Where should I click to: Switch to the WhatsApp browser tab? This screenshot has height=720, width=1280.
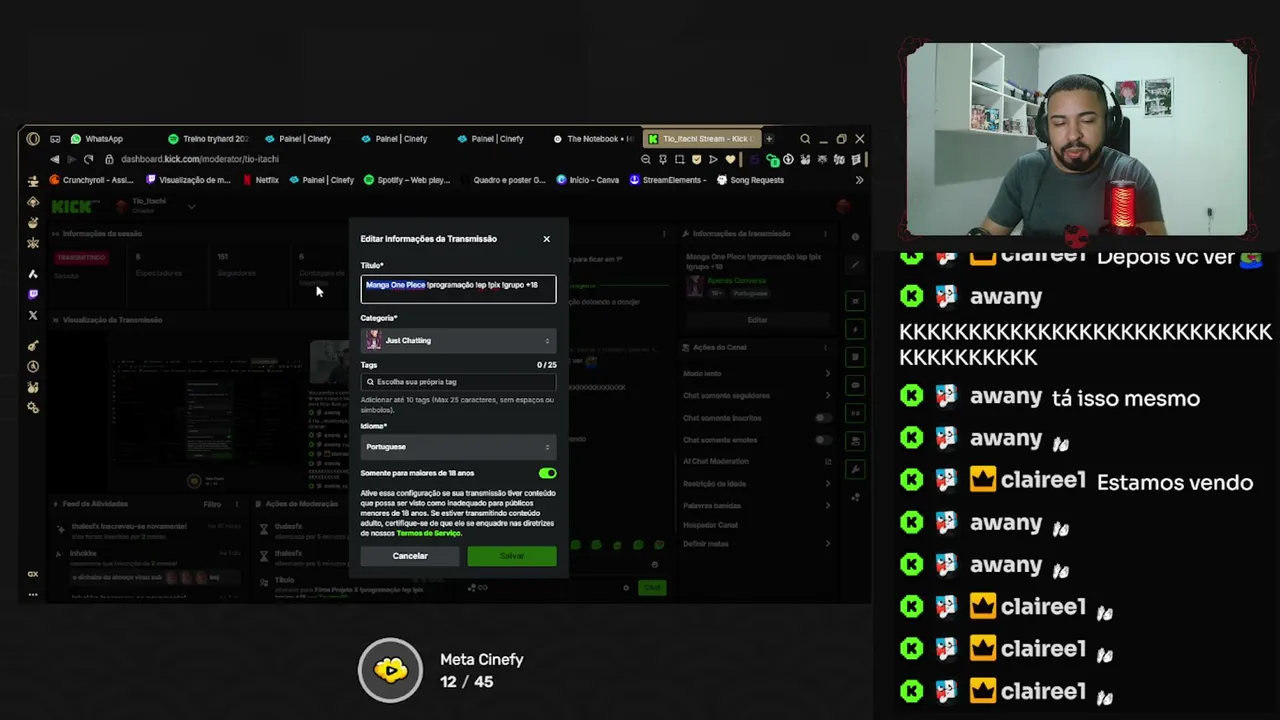click(97, 139)
